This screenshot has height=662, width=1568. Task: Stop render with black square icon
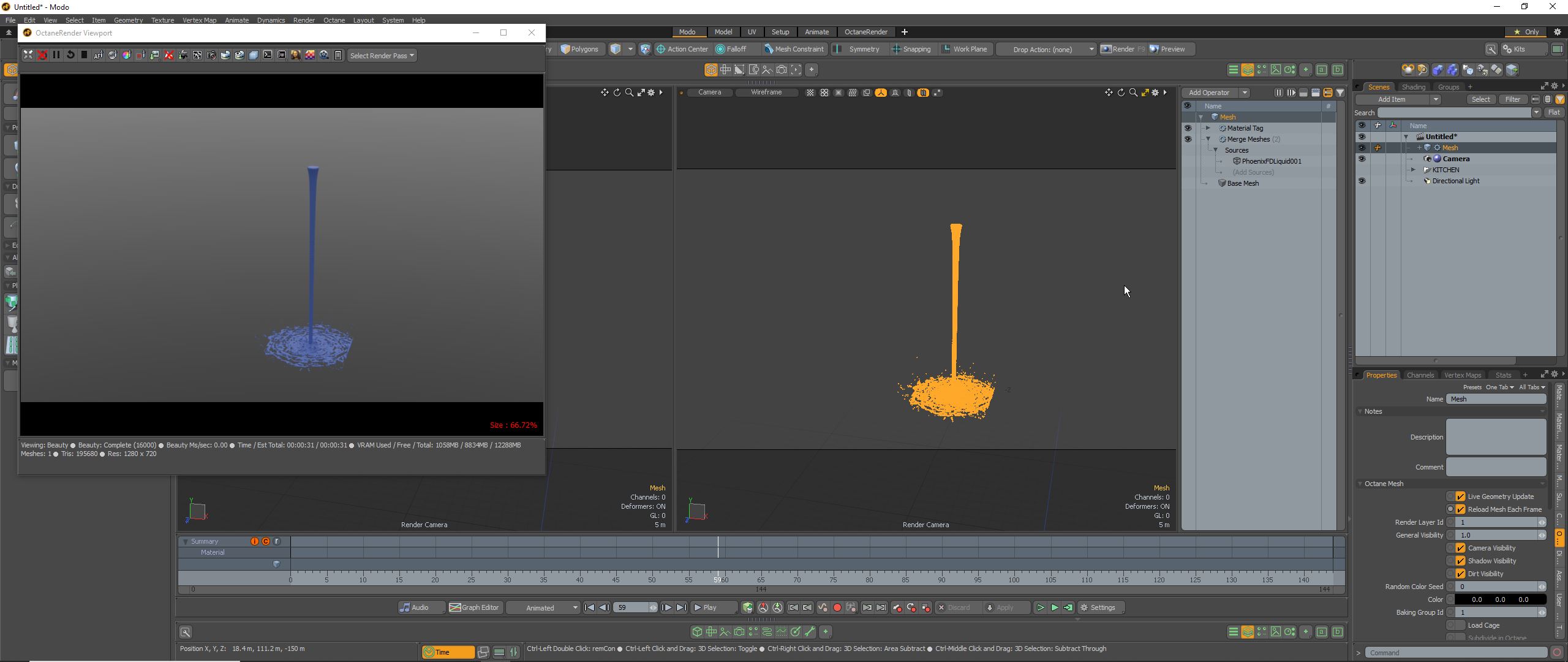click(x=85, y=55)
